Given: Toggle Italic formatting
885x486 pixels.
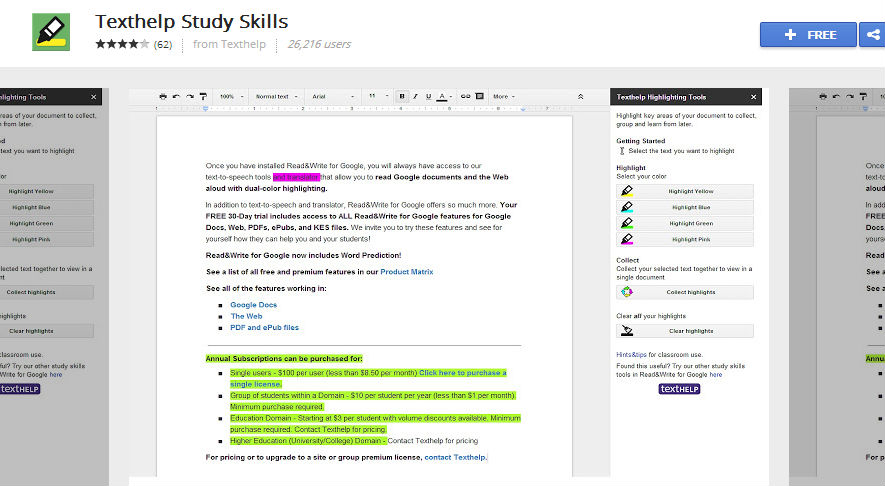Looking at the screenshot, I should coord(415,97).
